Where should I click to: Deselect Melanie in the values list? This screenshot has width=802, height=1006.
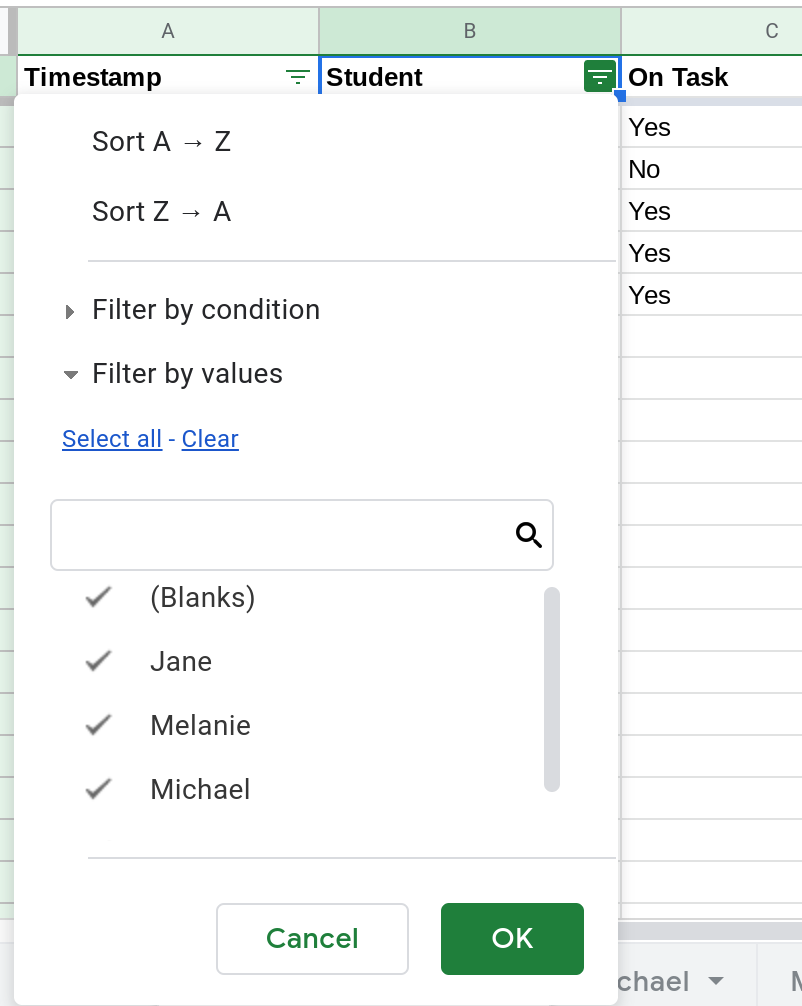tap(97, 725)
